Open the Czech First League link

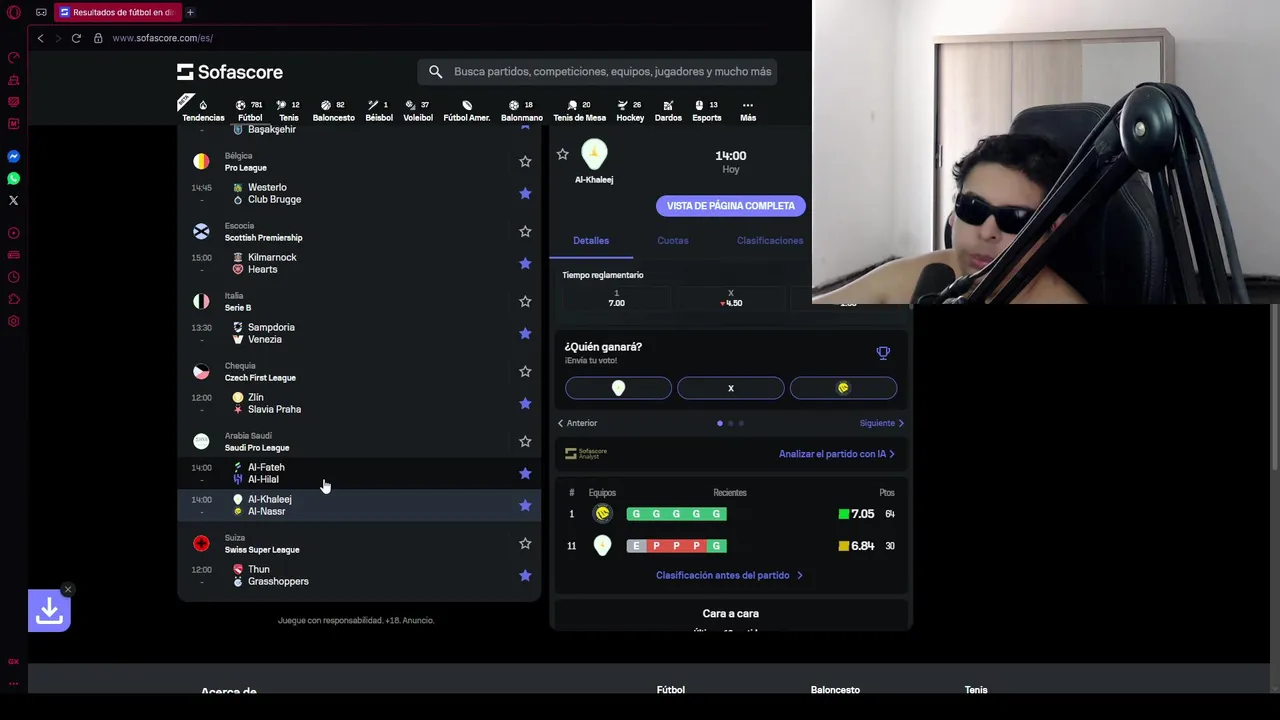(x=260, y=378)
